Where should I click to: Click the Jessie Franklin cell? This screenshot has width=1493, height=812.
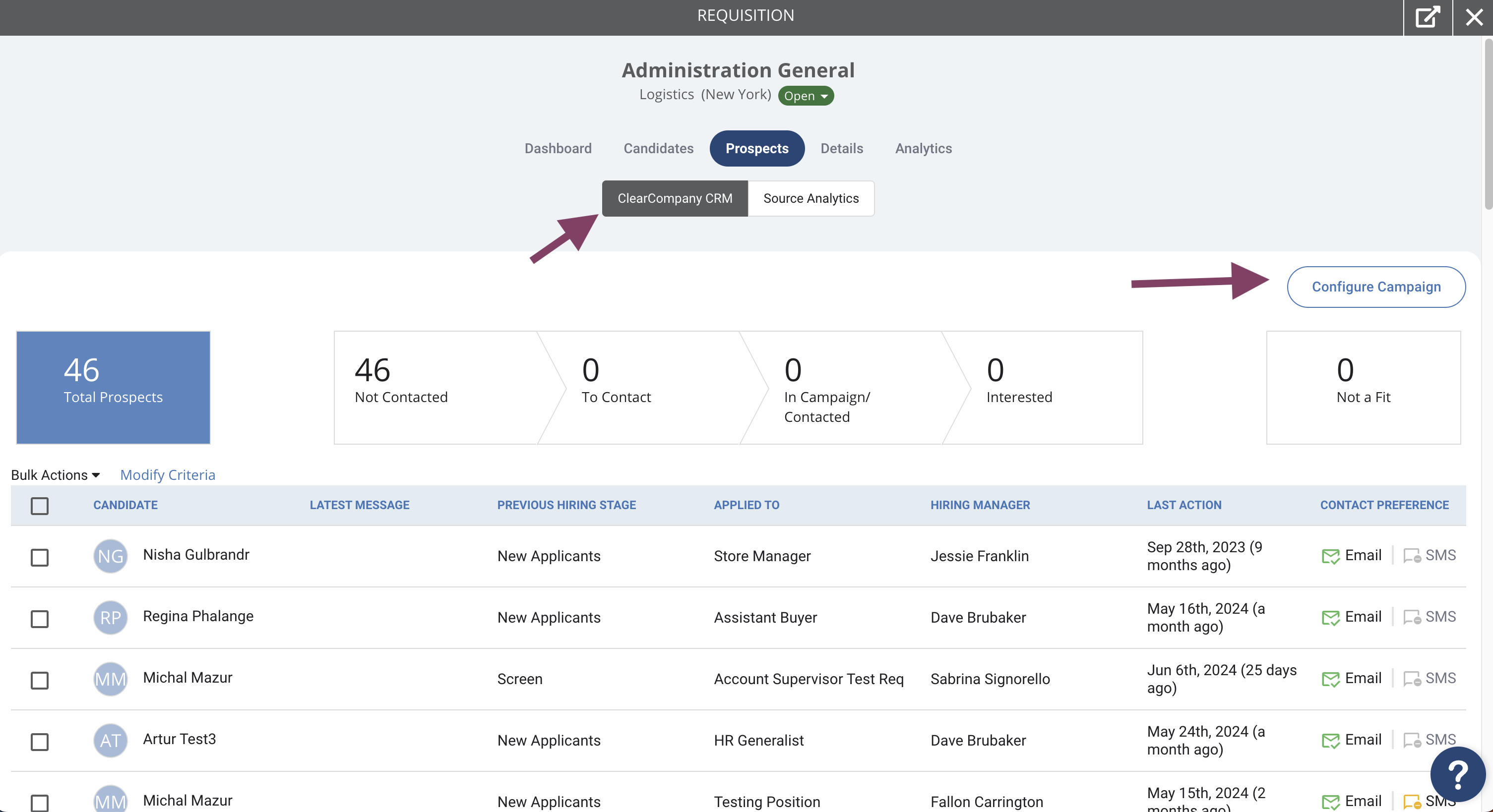(980, 556)
